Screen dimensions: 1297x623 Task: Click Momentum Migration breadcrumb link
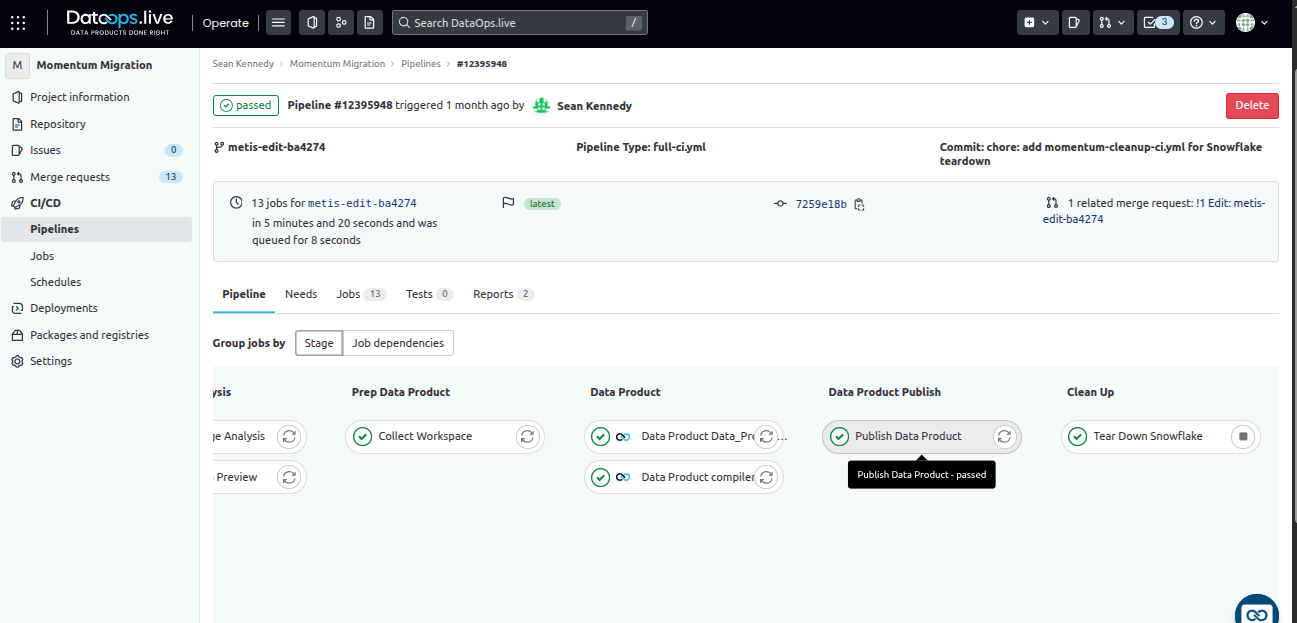[337, 64]
